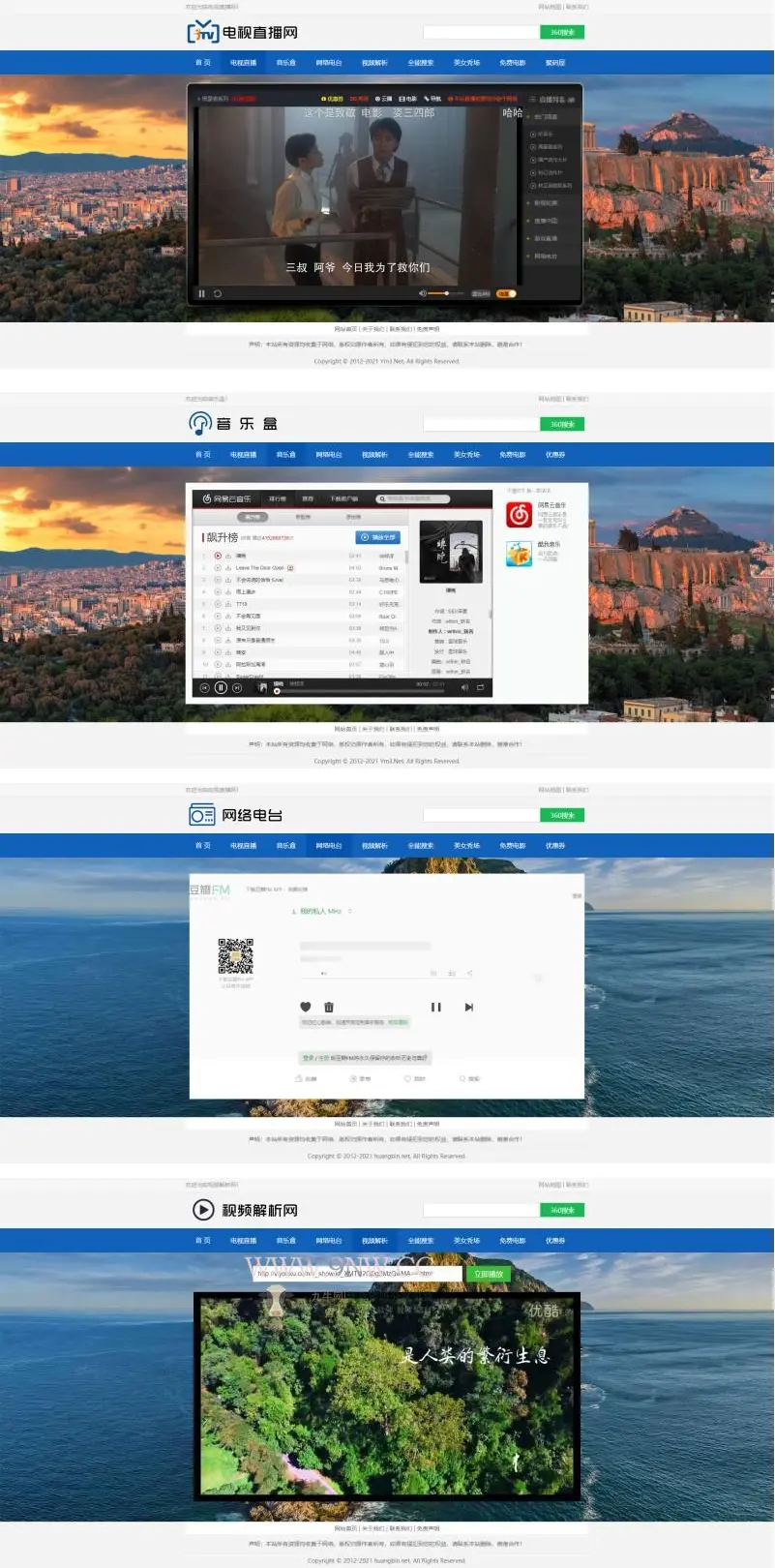The image size is (775, 1568).
Task: Expand the 自建列表 playlist menu in the TV player
Action: (551, 99)
